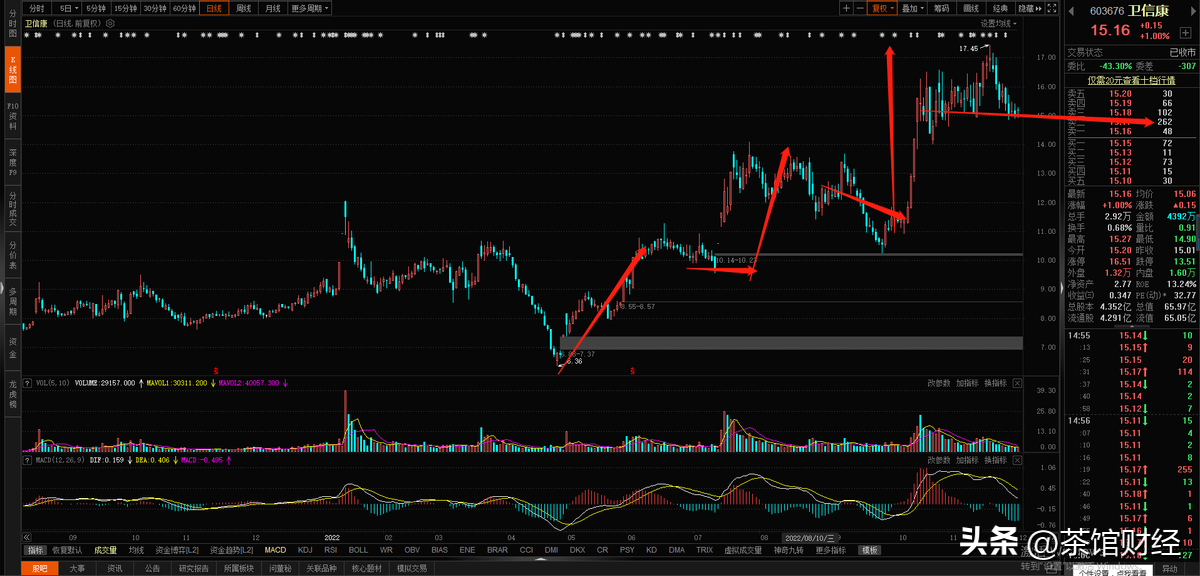
Task: Open chart settings gear next to 卫信康 title
Action: [109, 22]
